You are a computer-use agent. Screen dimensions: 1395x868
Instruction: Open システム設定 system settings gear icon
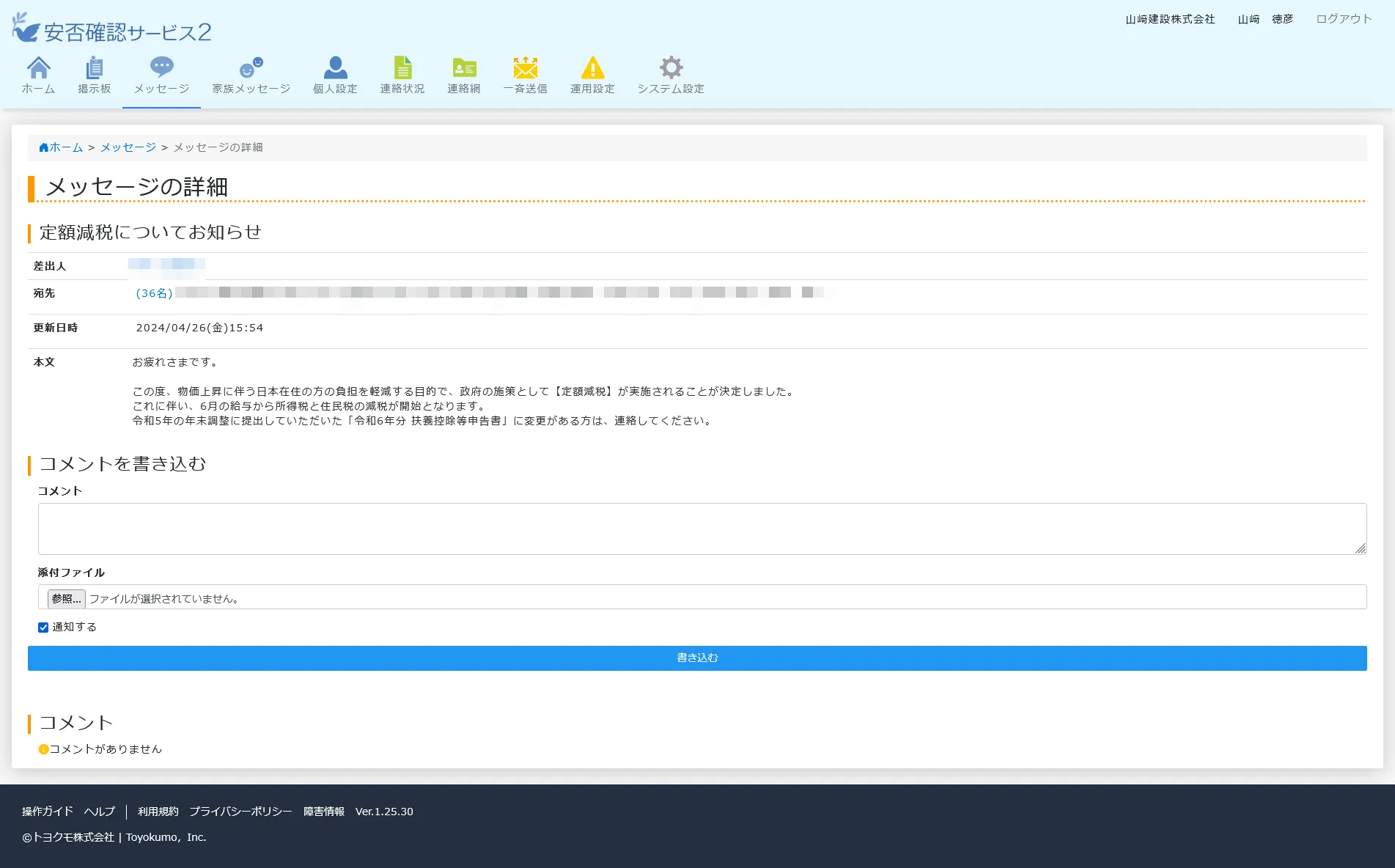[671, 73]
